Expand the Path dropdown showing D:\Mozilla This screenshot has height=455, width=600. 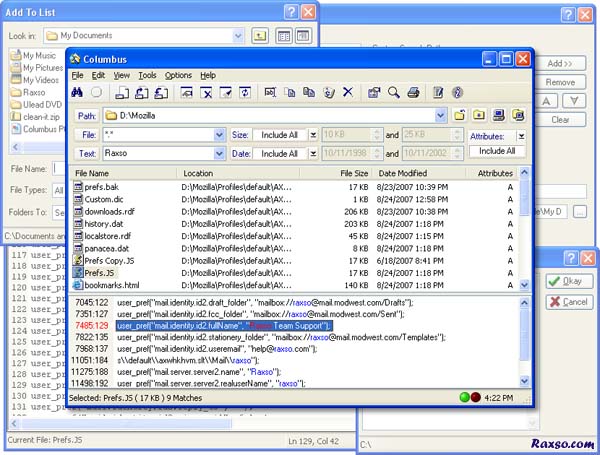441,115
